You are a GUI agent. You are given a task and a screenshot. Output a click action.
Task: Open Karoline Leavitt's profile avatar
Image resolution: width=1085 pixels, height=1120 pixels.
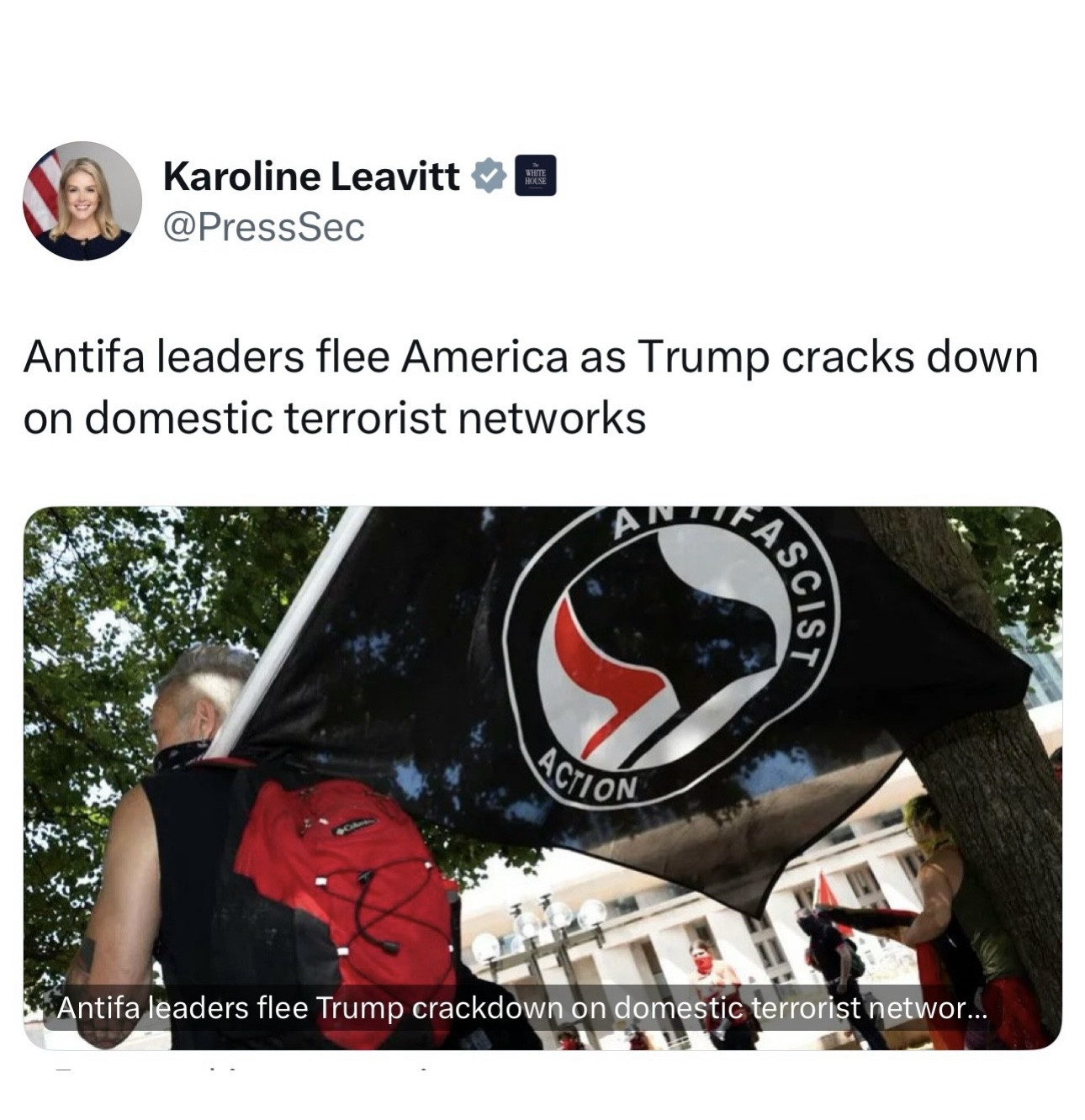[82, 201]
